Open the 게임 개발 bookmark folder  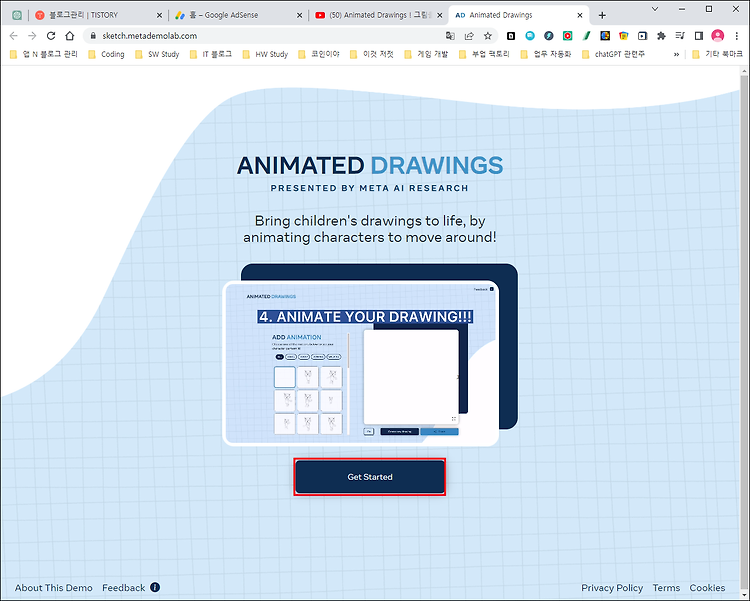click(426, 55)
